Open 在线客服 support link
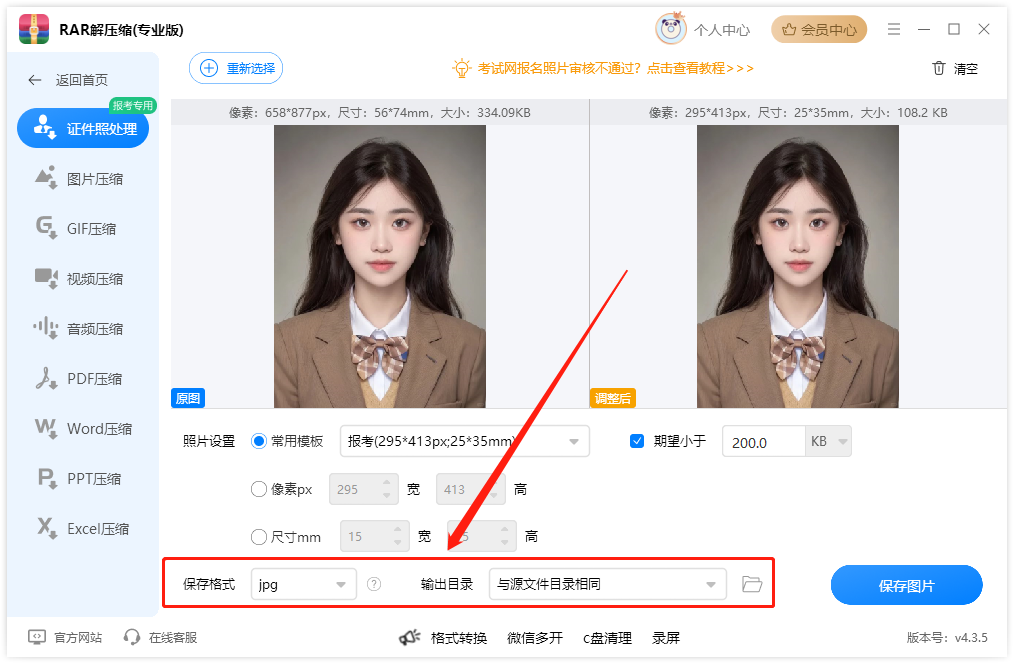The width and height of the screenshot is (1014, 664). (x=160, y=637)
